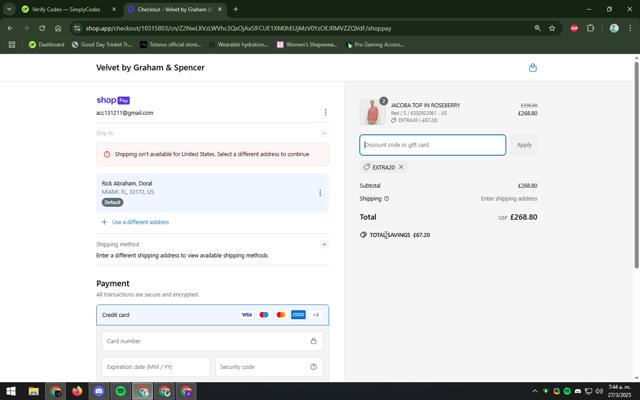
Task: Go back to the previous page
Action: 10,28
